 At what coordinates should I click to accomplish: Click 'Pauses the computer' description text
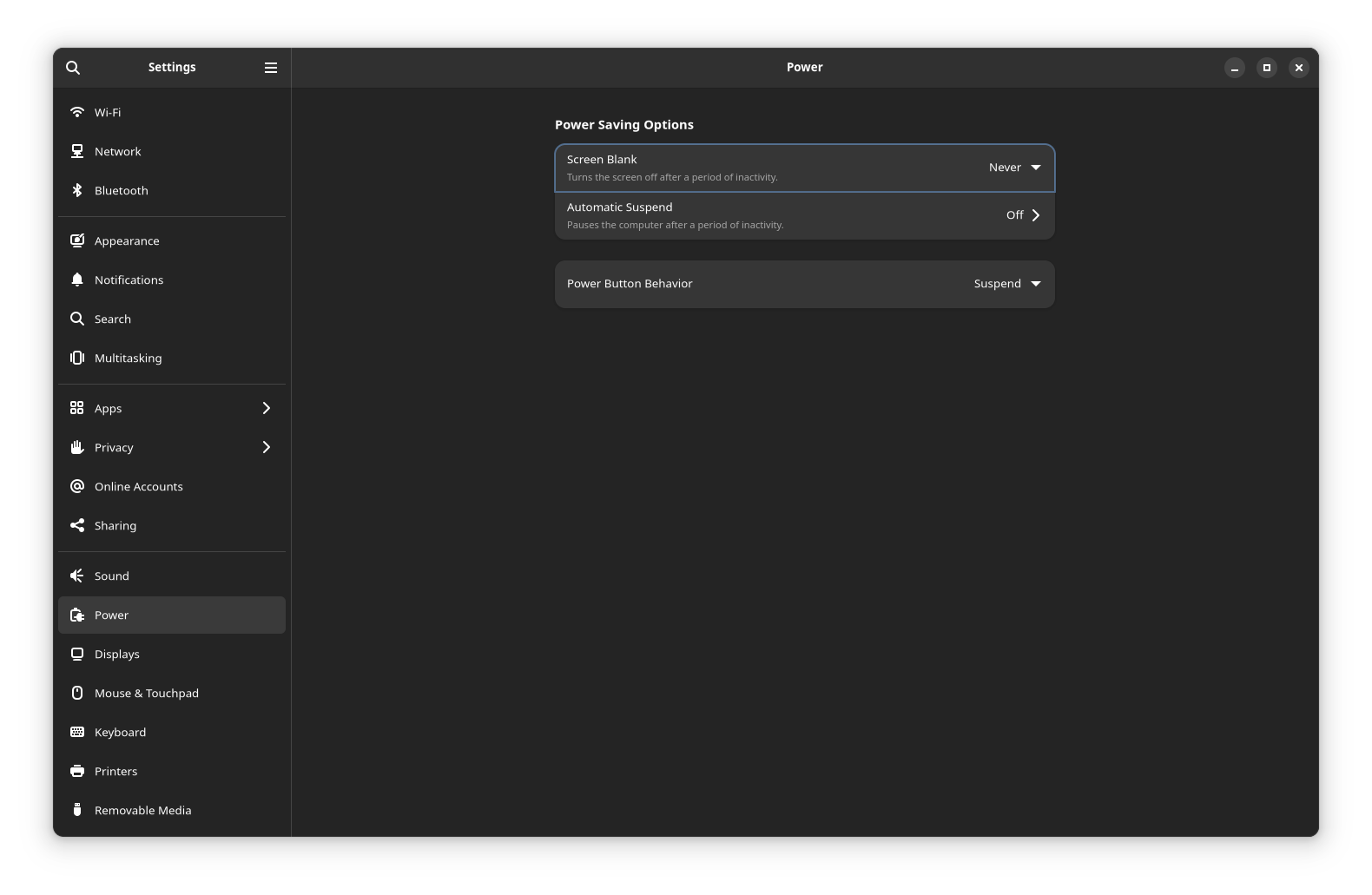click(676, 225)
